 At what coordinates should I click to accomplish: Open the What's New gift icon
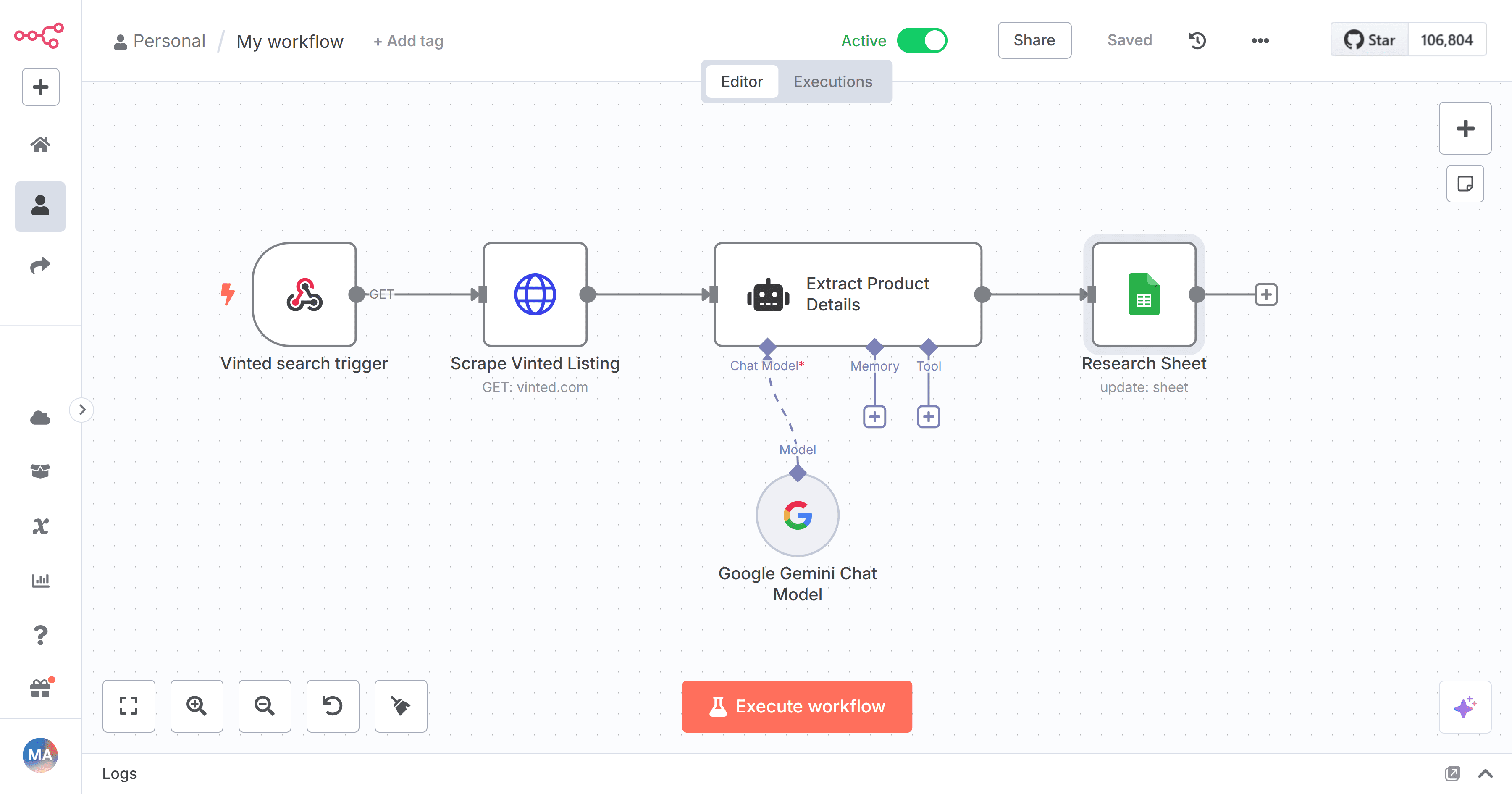40,688
